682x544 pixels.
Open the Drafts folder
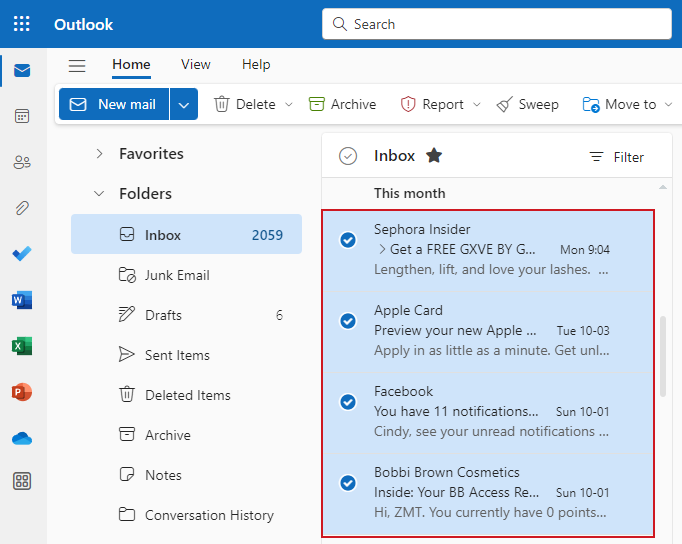point(186,315)
